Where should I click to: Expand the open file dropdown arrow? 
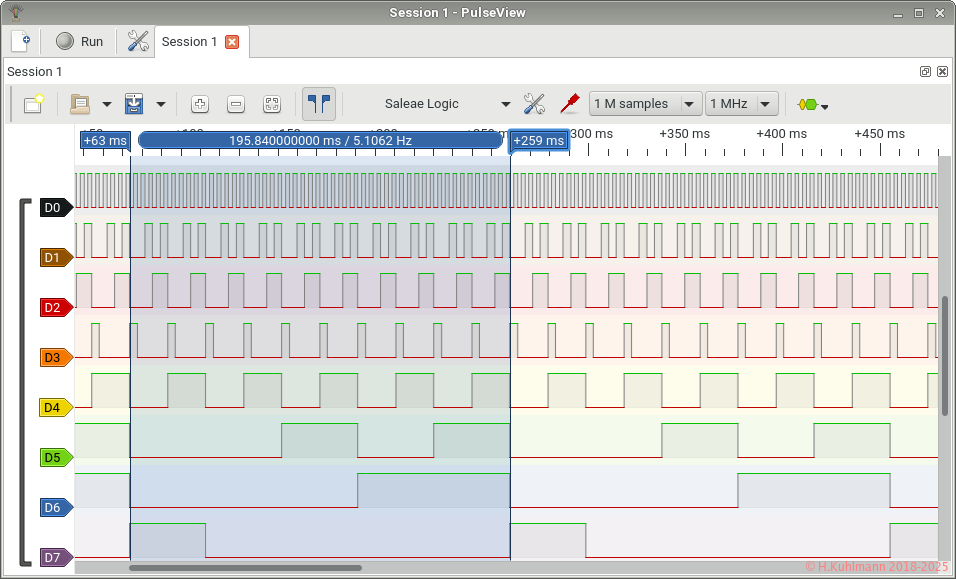point(106,105)
